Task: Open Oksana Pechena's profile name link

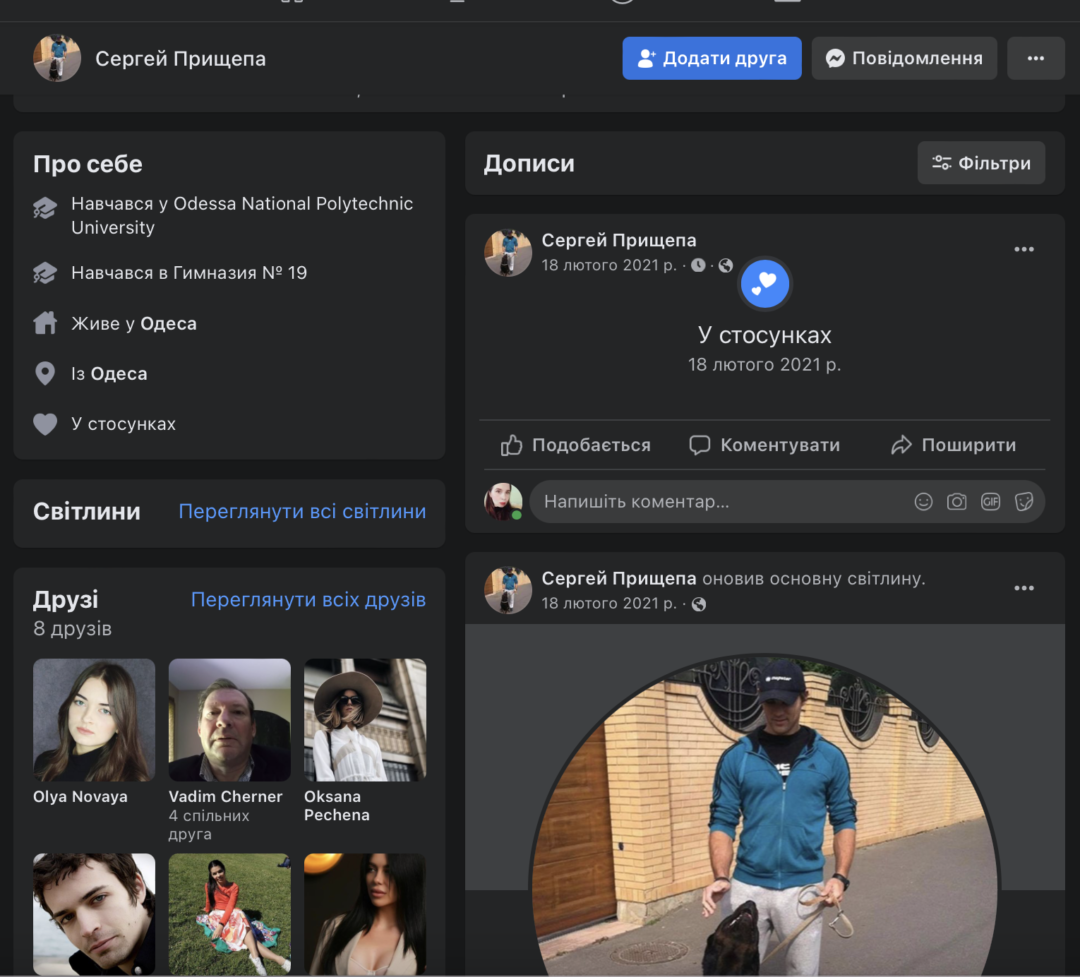Action: (x=337, y=805)
